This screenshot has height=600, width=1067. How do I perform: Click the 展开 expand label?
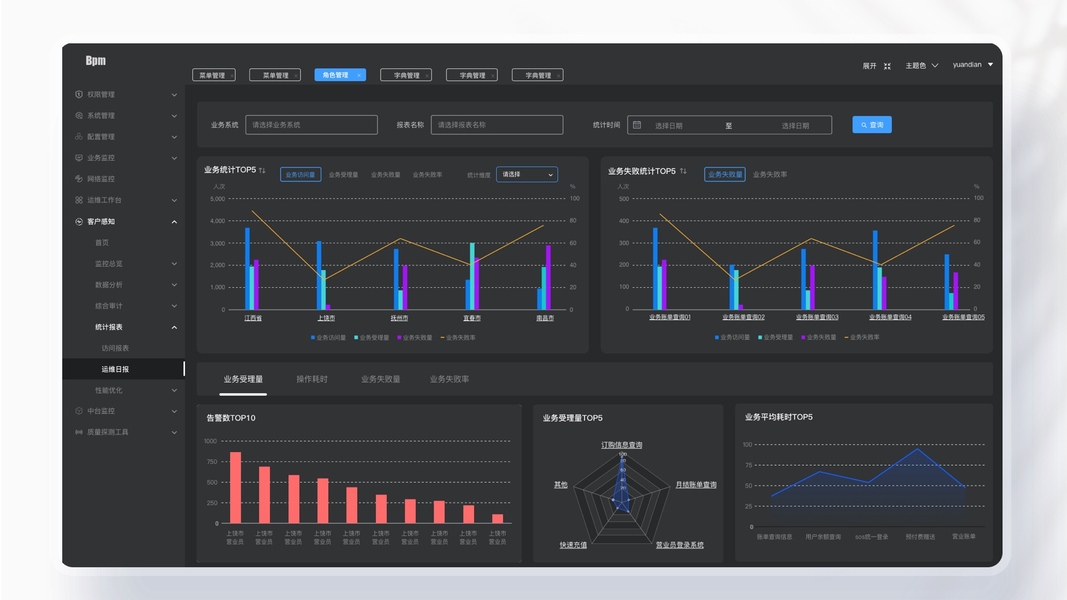(x=869, y=66)
